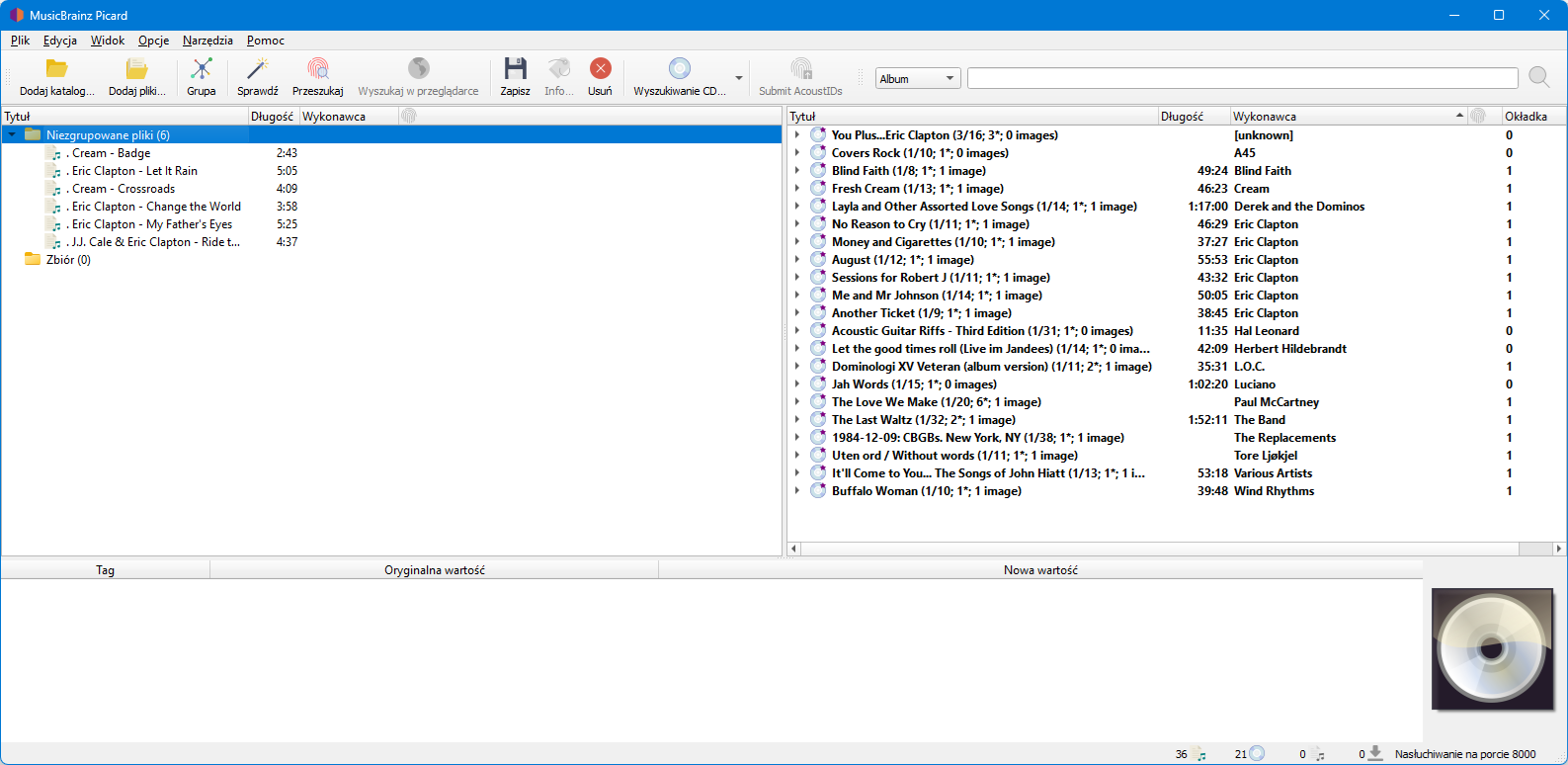1568x765 pixels.
Task: Click the Dodaj pliki toolbar icon
Action: tap(136, 68)
